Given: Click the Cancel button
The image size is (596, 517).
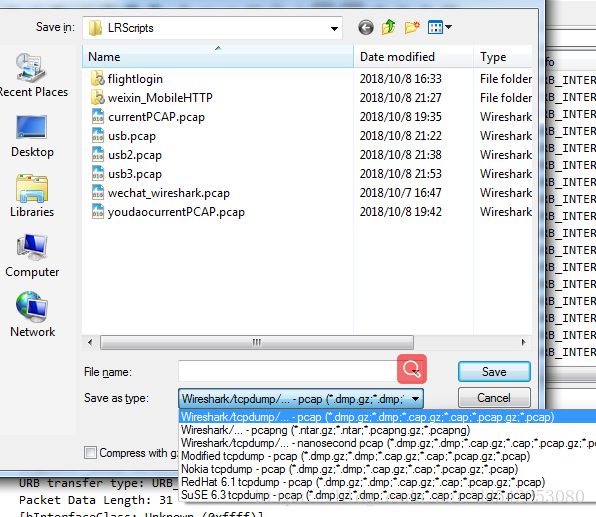Looking at the screenshot, I should 494,398.
